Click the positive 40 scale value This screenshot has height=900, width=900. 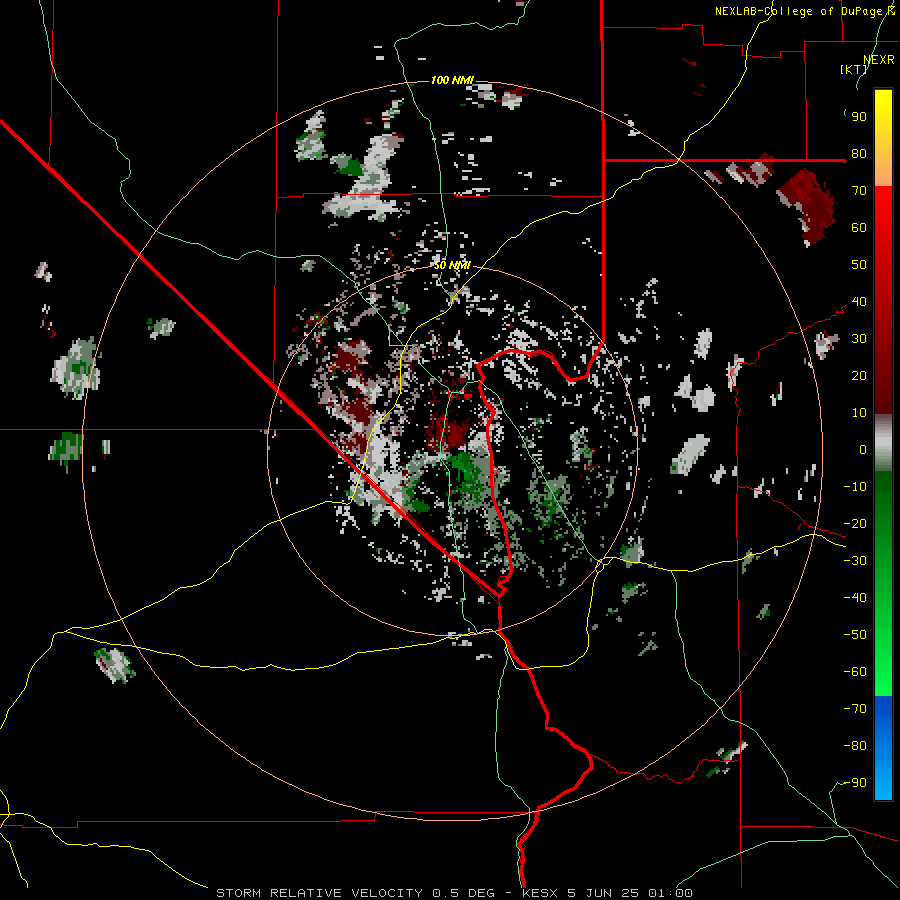[x=859, y=301]
